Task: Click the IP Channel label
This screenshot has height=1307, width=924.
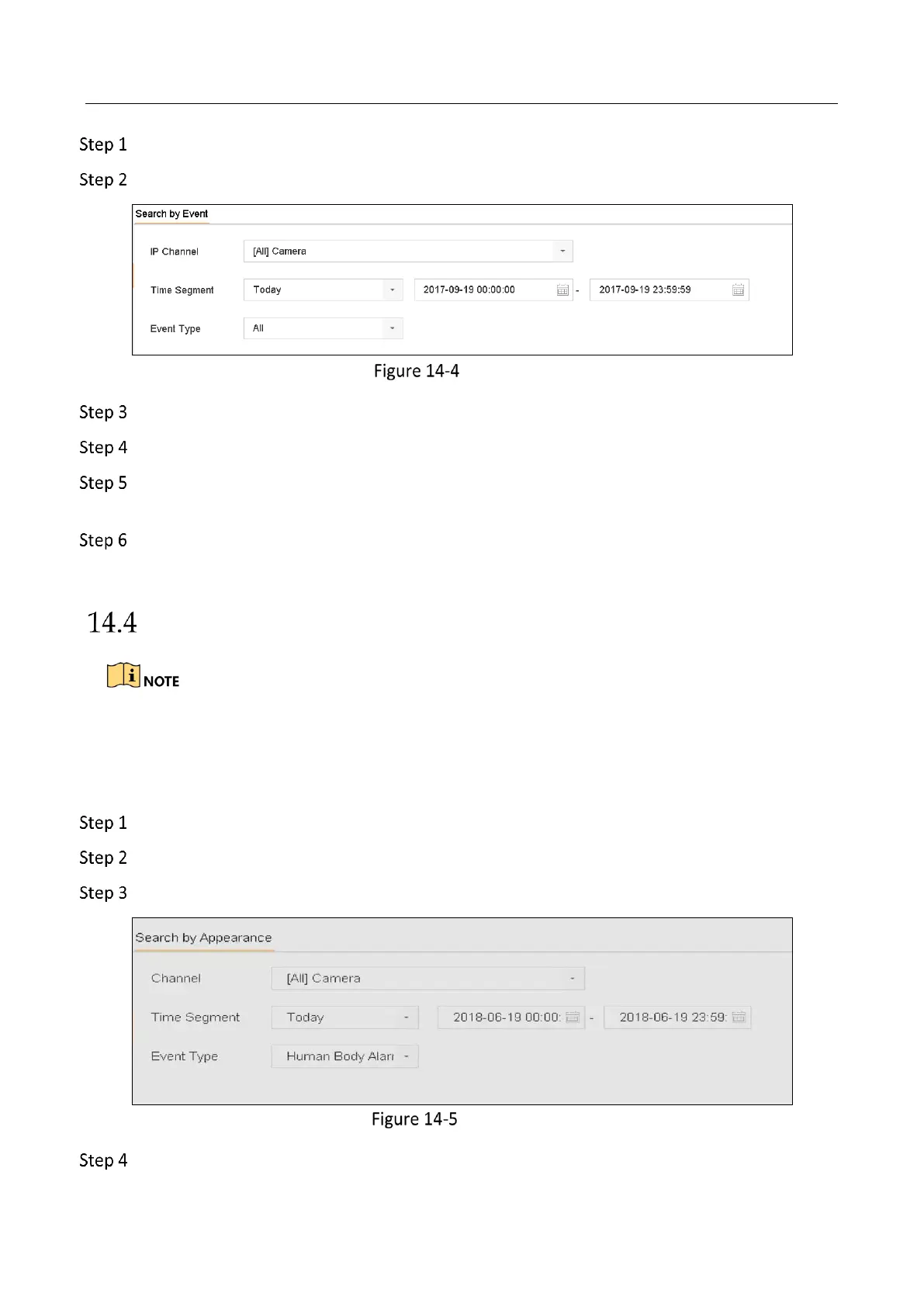Action: point(174,251)
